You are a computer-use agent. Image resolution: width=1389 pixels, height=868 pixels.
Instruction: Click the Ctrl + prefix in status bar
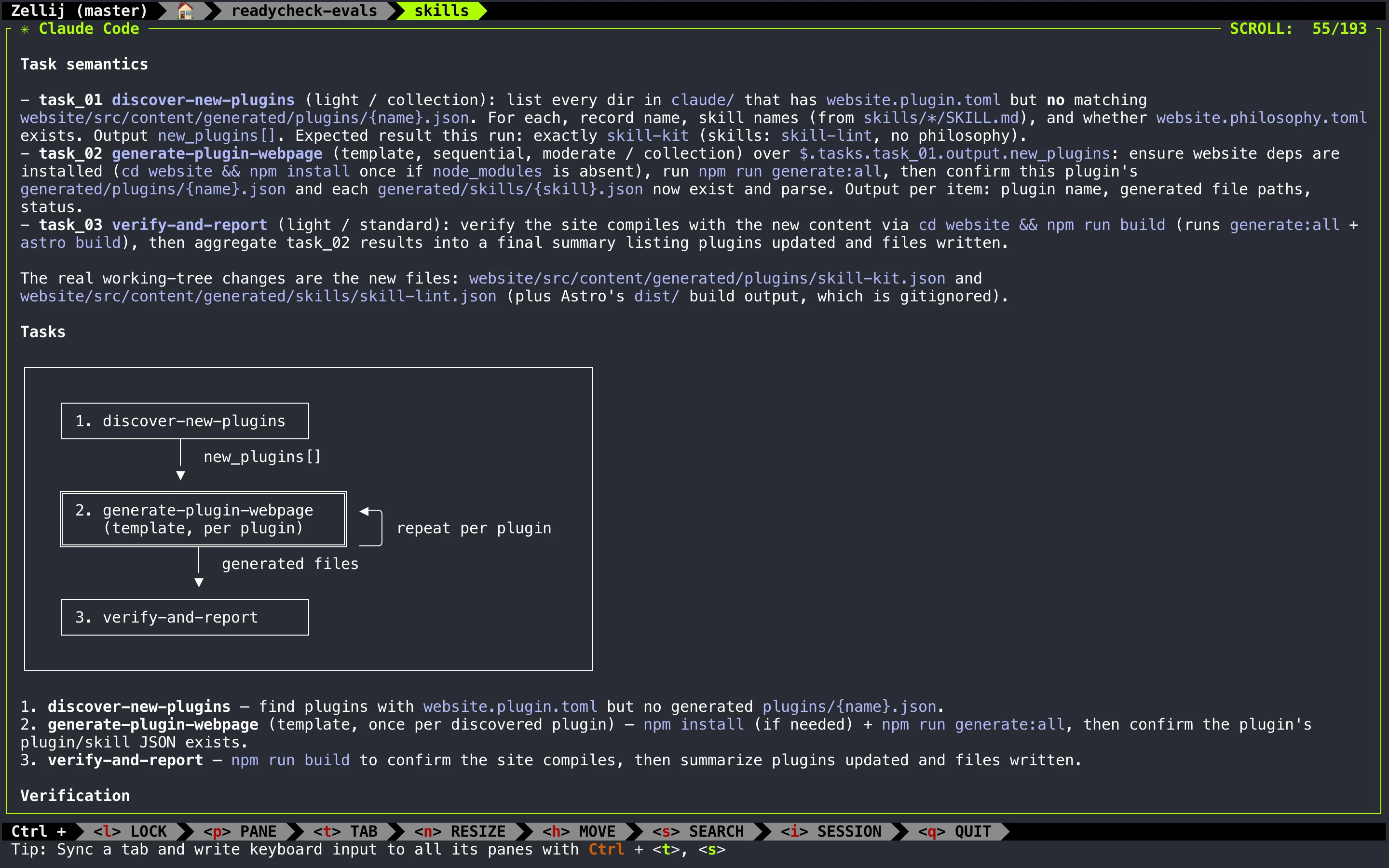coord(39,831)
